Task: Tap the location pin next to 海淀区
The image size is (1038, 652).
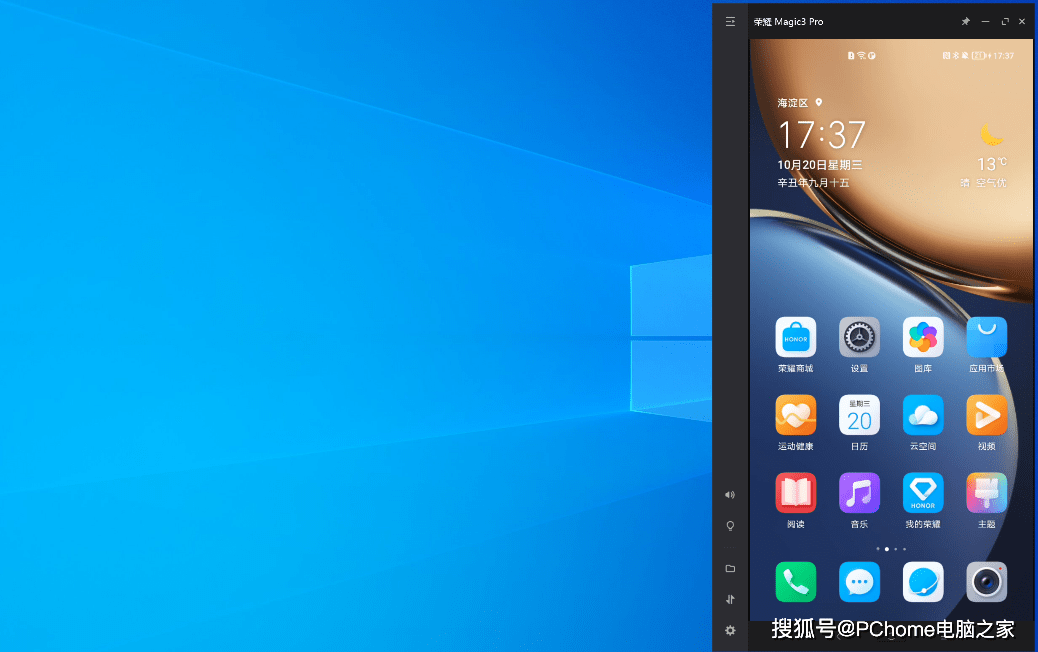Action: tap(819, 103)
